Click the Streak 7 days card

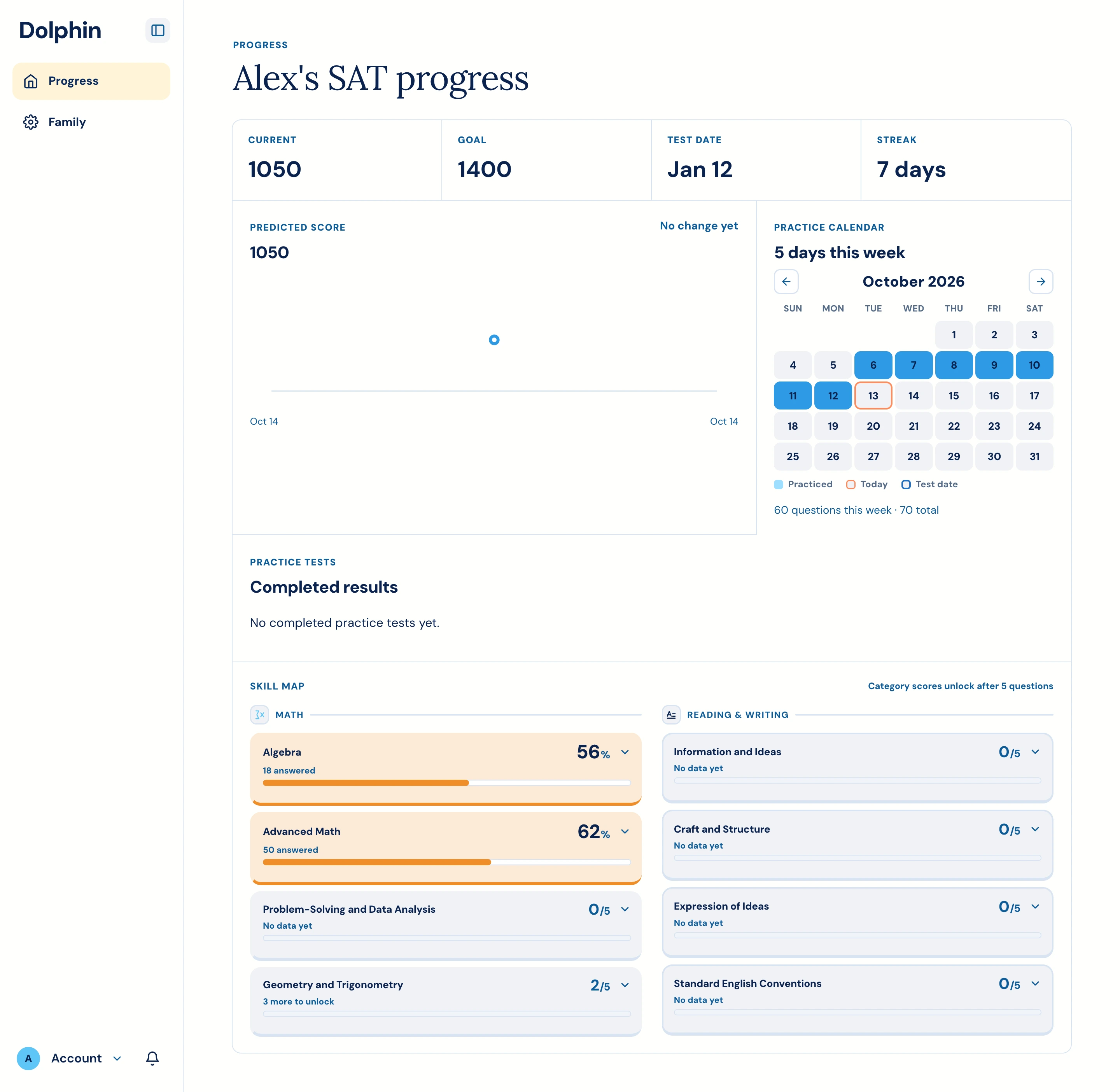966,160
